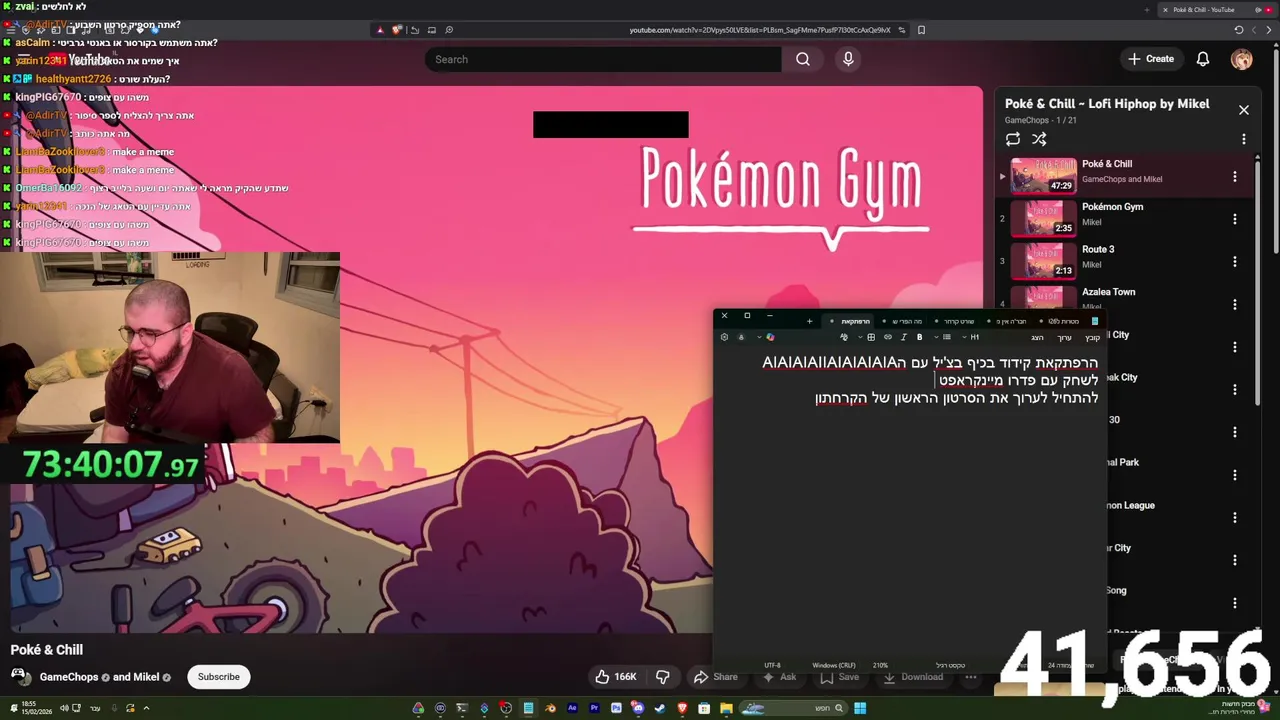Viewport: 1280px width, 720px height.
Task: Click the YouTube search magnifier button
Action: tap(802, 59)
